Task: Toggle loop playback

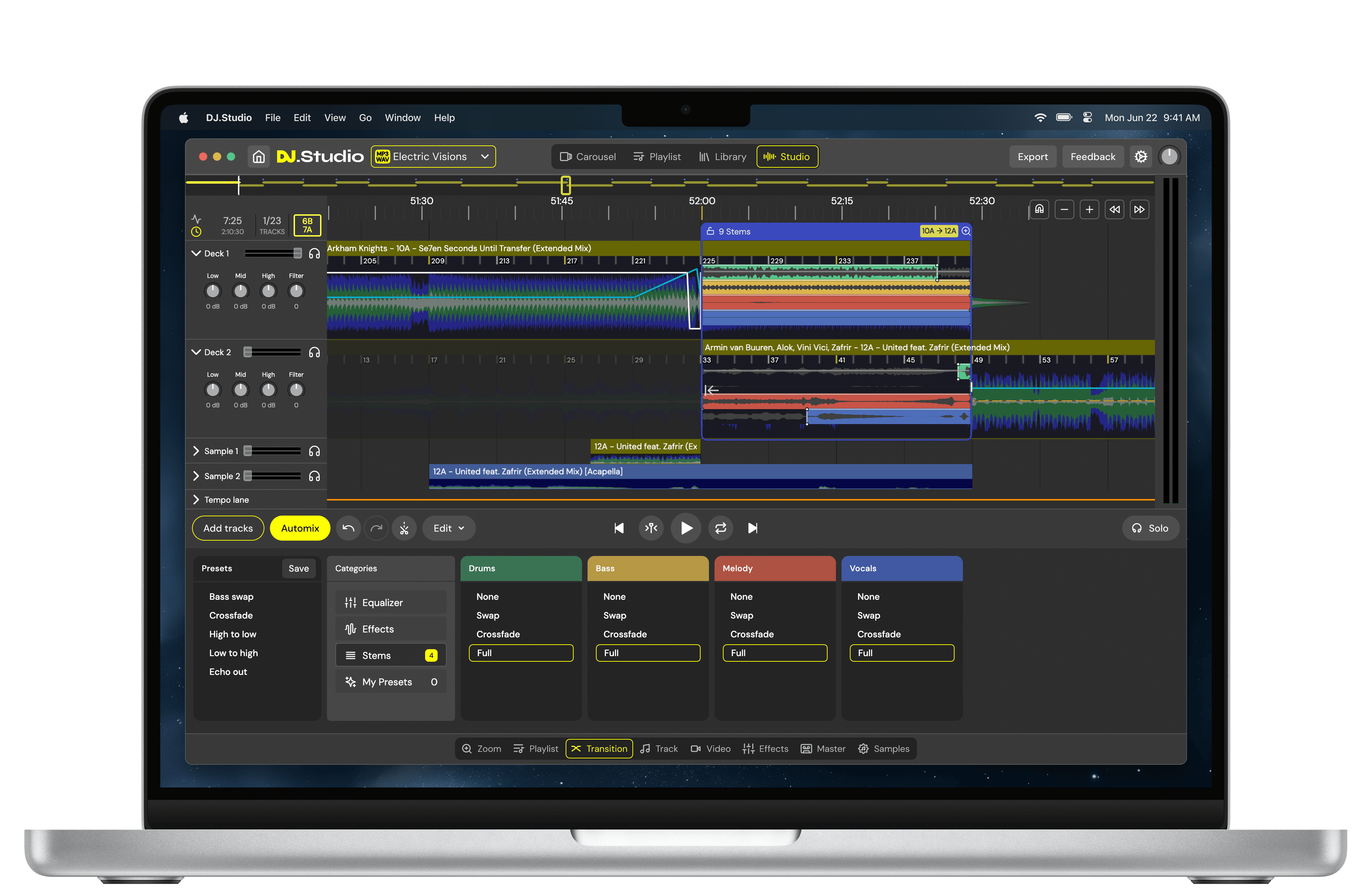Action: tap(720, 528)
